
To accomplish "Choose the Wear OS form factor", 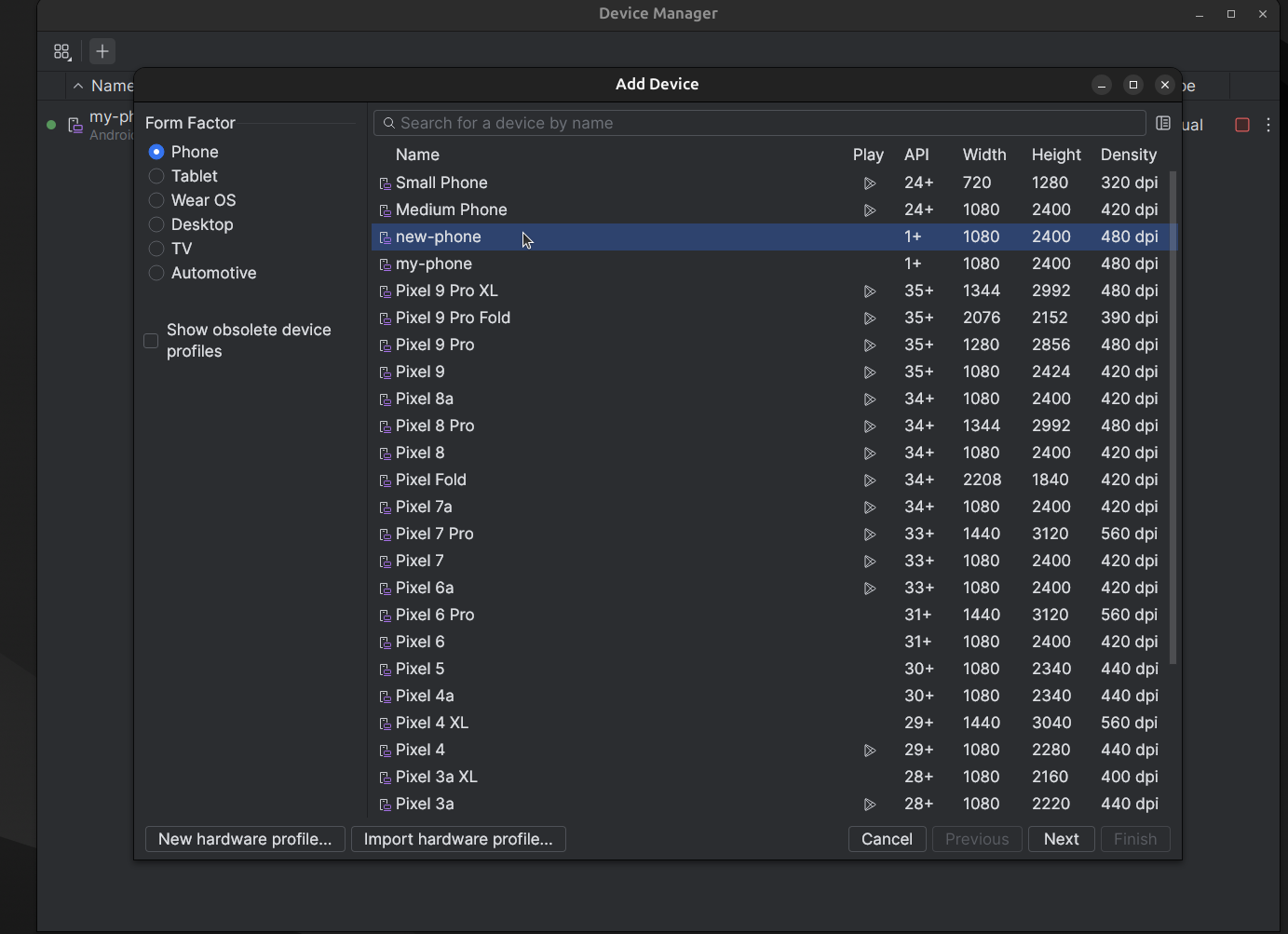I will [156, 200].
